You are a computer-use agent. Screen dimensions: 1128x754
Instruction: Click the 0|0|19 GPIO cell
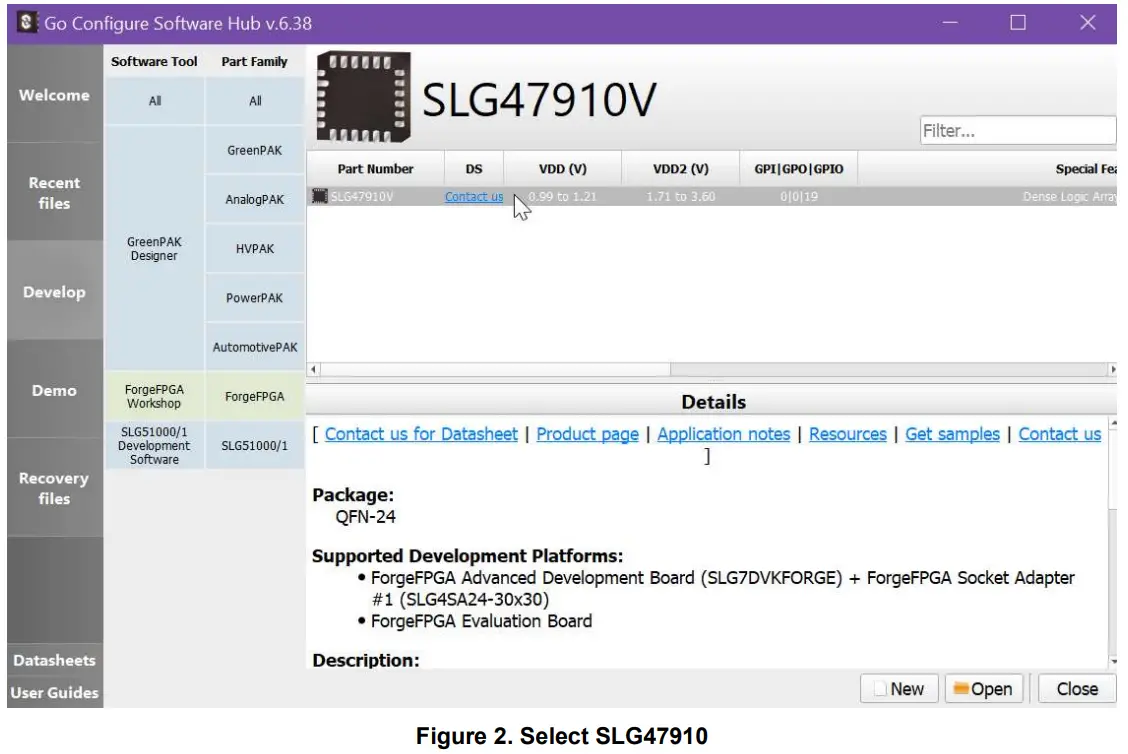(x=799, y=196)
